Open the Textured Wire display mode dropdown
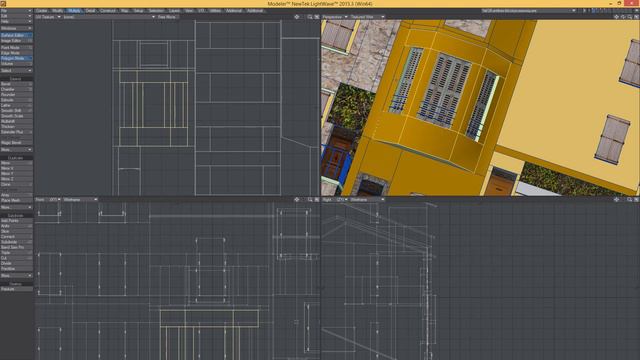640x360 pixels. [367, 17]
